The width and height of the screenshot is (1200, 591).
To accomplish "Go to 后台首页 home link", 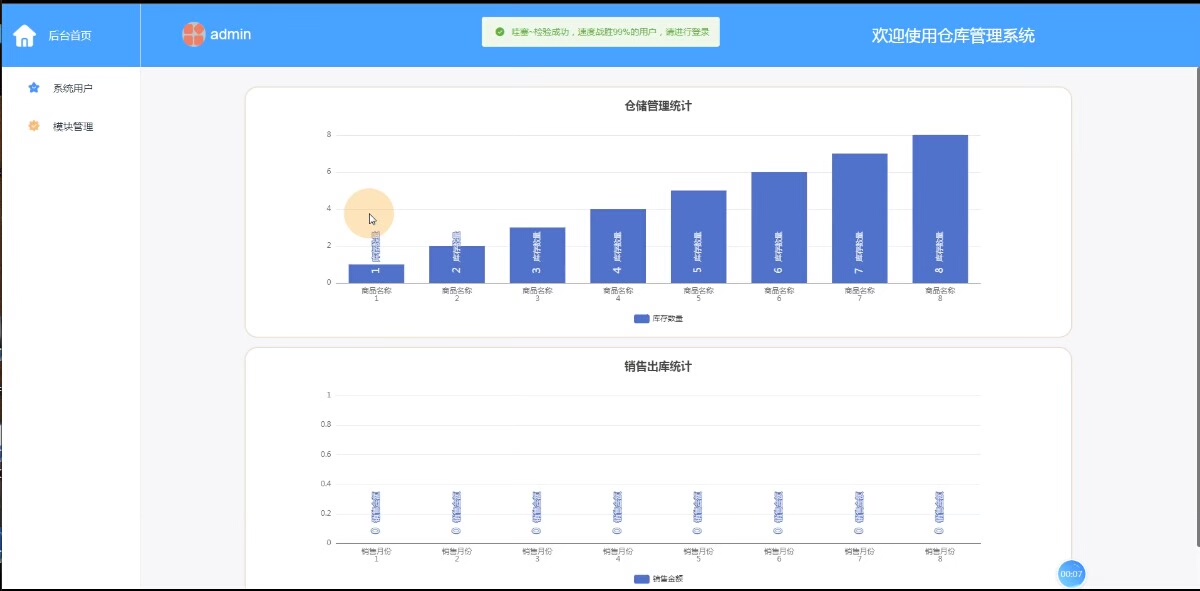I will 69,36.
